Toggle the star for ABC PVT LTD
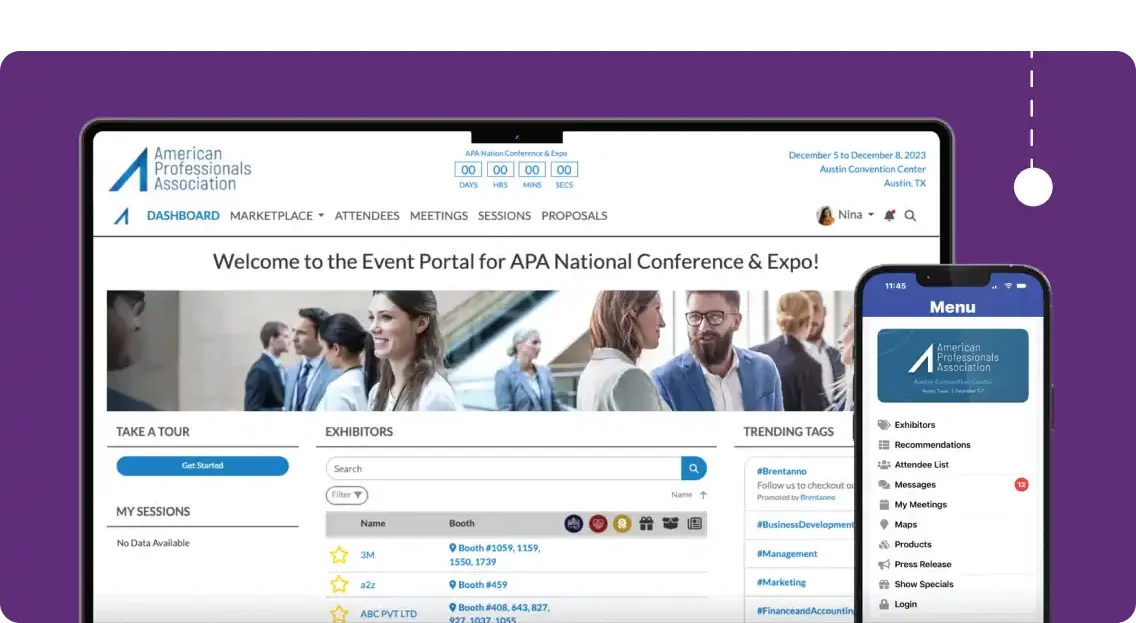This screenshot has height=623, width=1136. pyautogui.click(x=339, y=614)
